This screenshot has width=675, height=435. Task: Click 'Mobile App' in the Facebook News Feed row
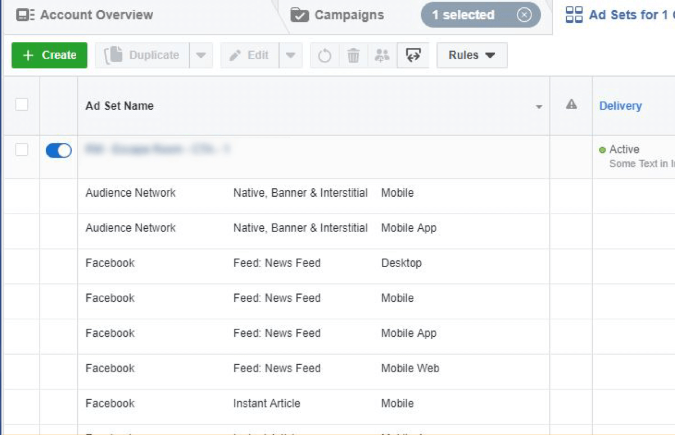pos(409,333)
